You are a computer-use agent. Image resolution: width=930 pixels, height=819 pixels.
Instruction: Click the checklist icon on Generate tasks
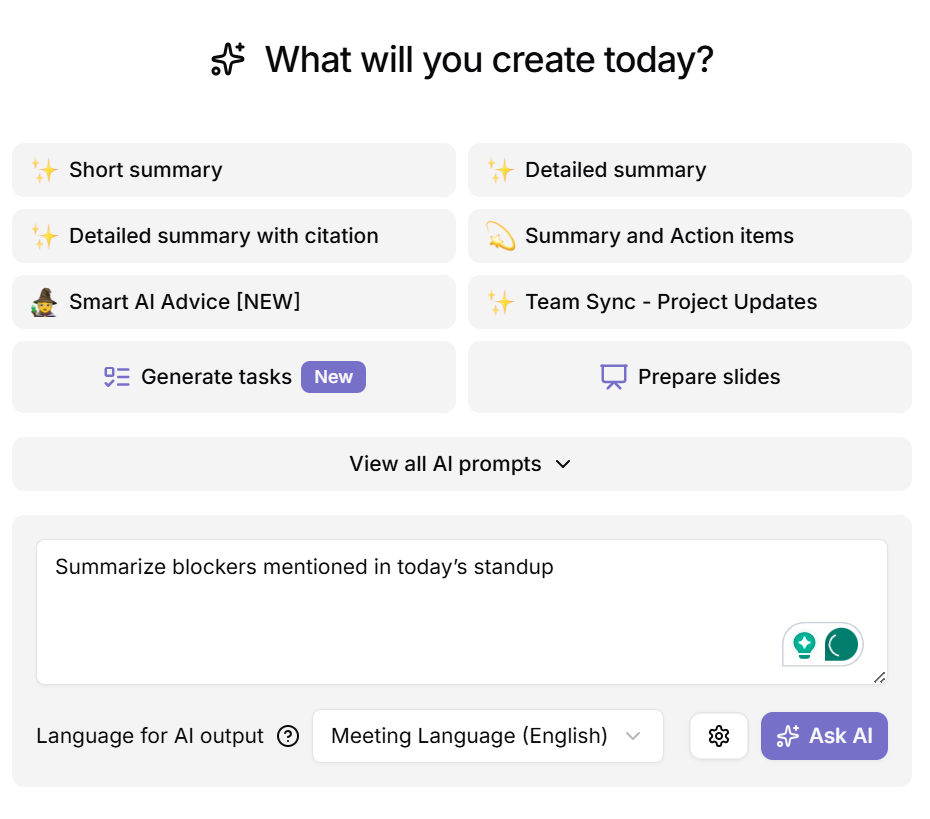click(117, 377)
